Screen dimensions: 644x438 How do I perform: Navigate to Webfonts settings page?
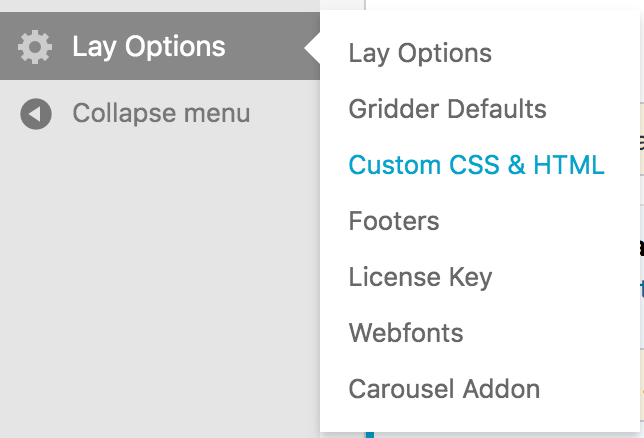point(406,333)
